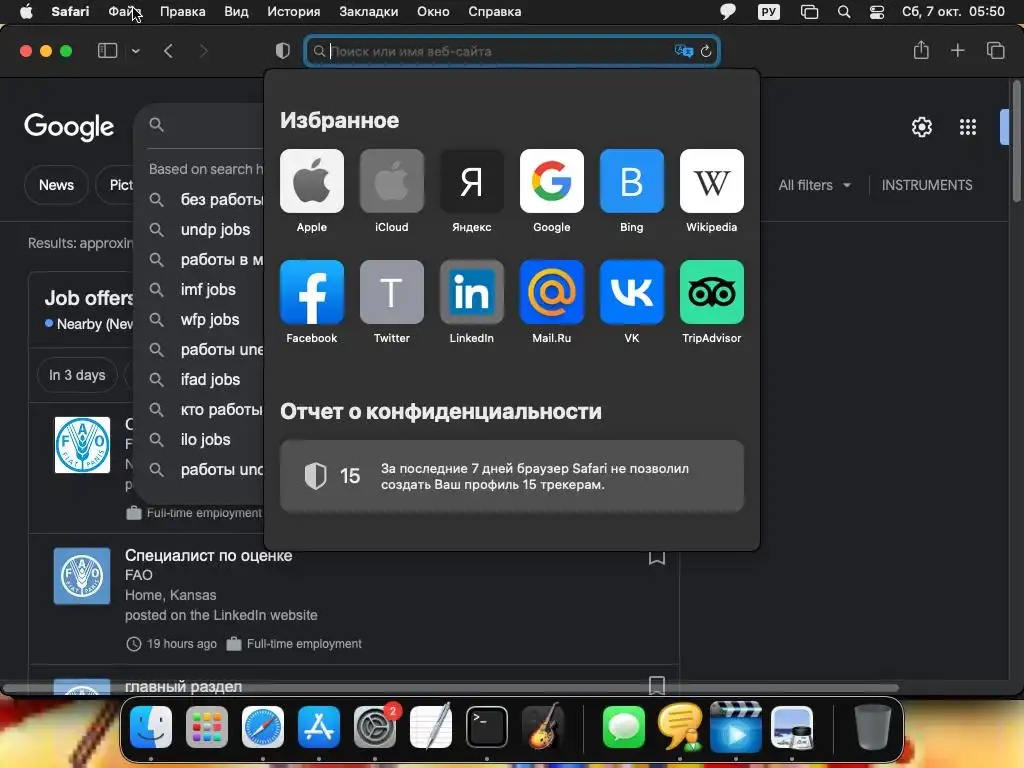Open the Facebook favorite tile

(312, 292)
